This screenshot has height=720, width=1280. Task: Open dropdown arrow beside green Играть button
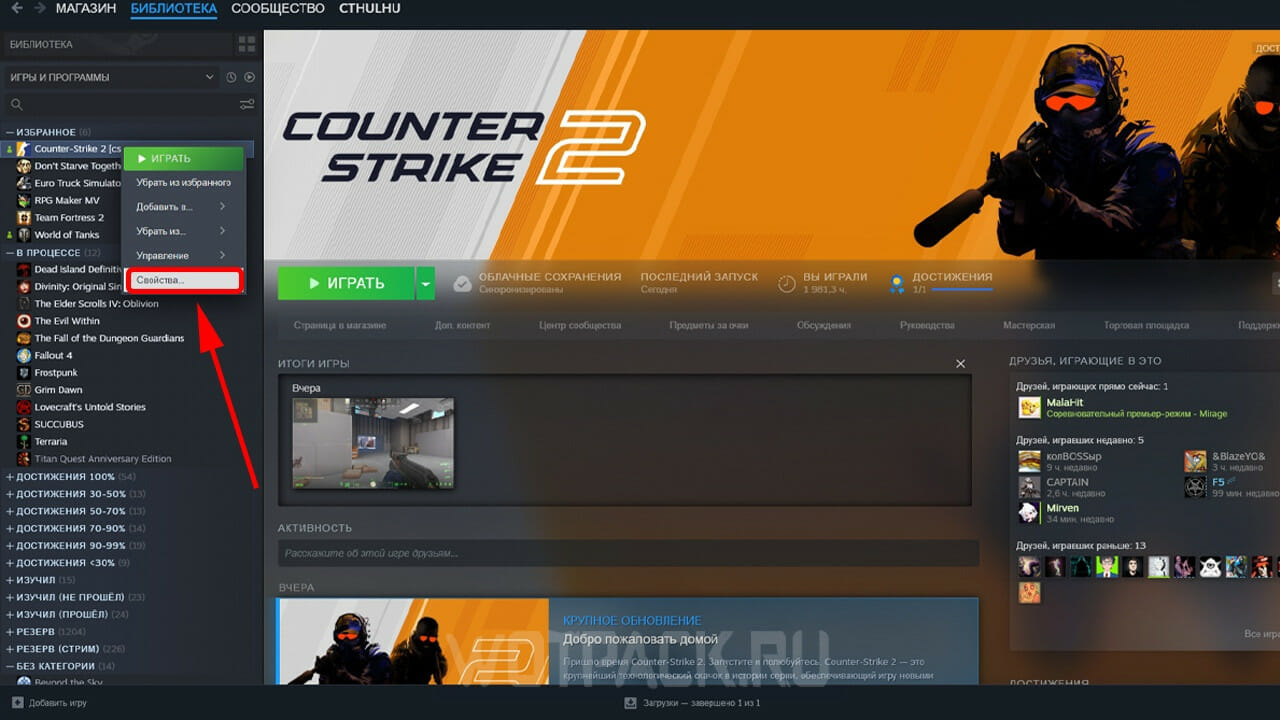[x=427, y=283]
